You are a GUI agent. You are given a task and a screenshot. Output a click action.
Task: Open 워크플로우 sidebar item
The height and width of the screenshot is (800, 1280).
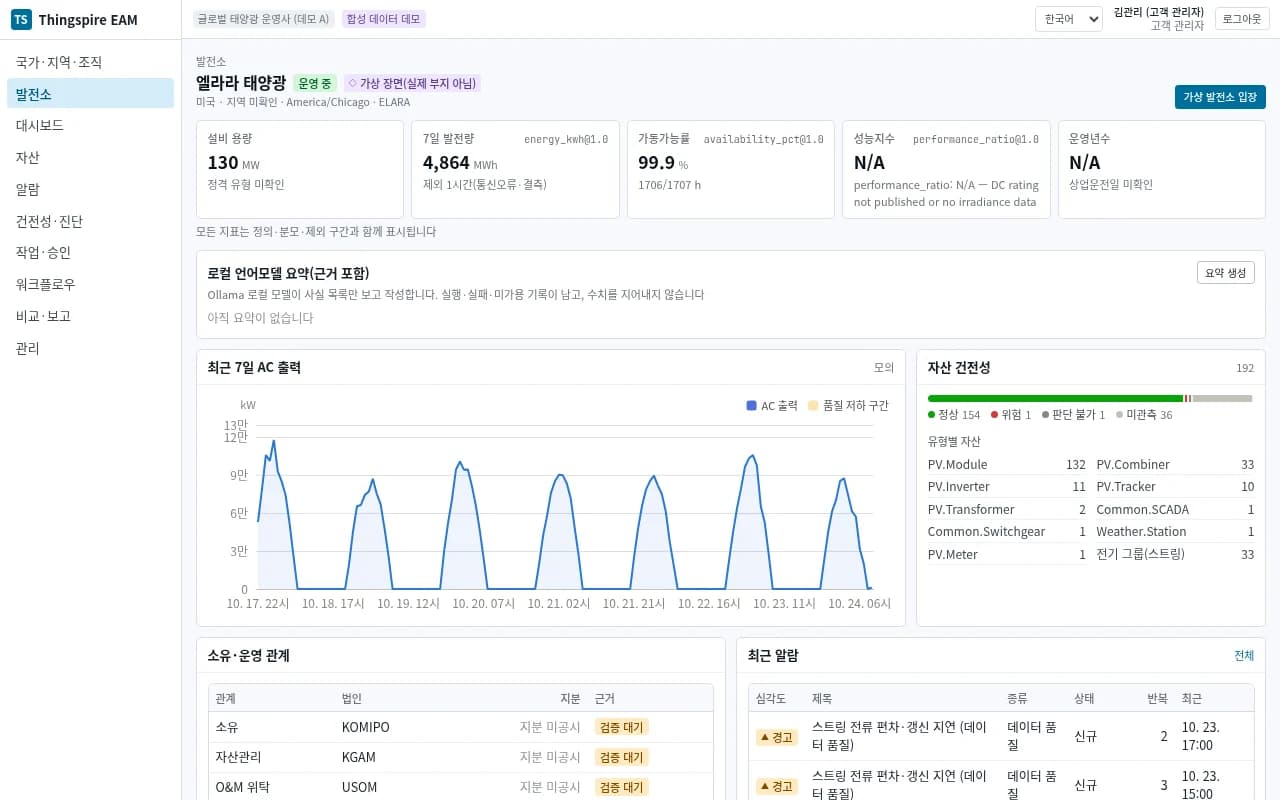[90, 284]
